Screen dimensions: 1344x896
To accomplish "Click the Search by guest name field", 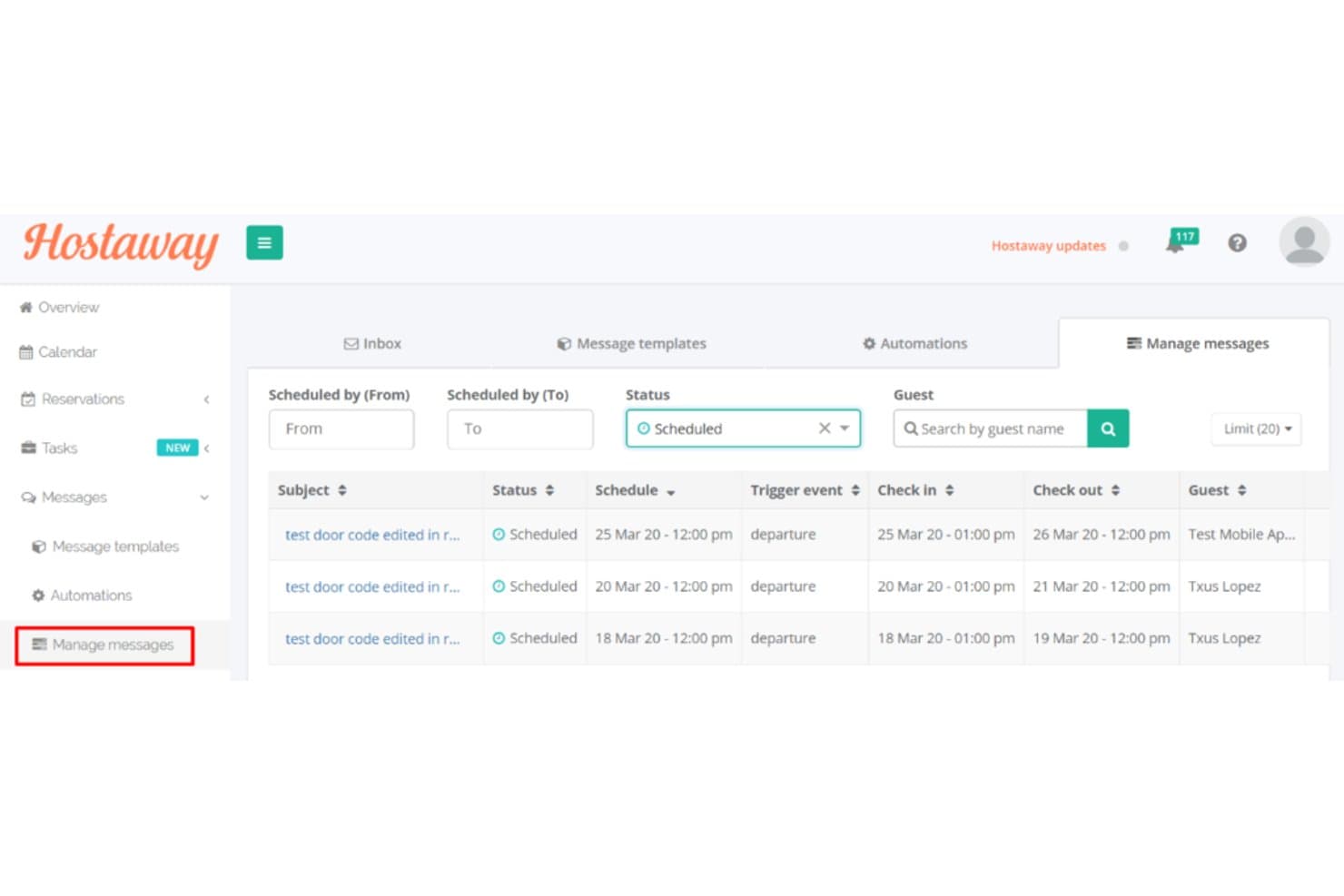I will (991, 428).
